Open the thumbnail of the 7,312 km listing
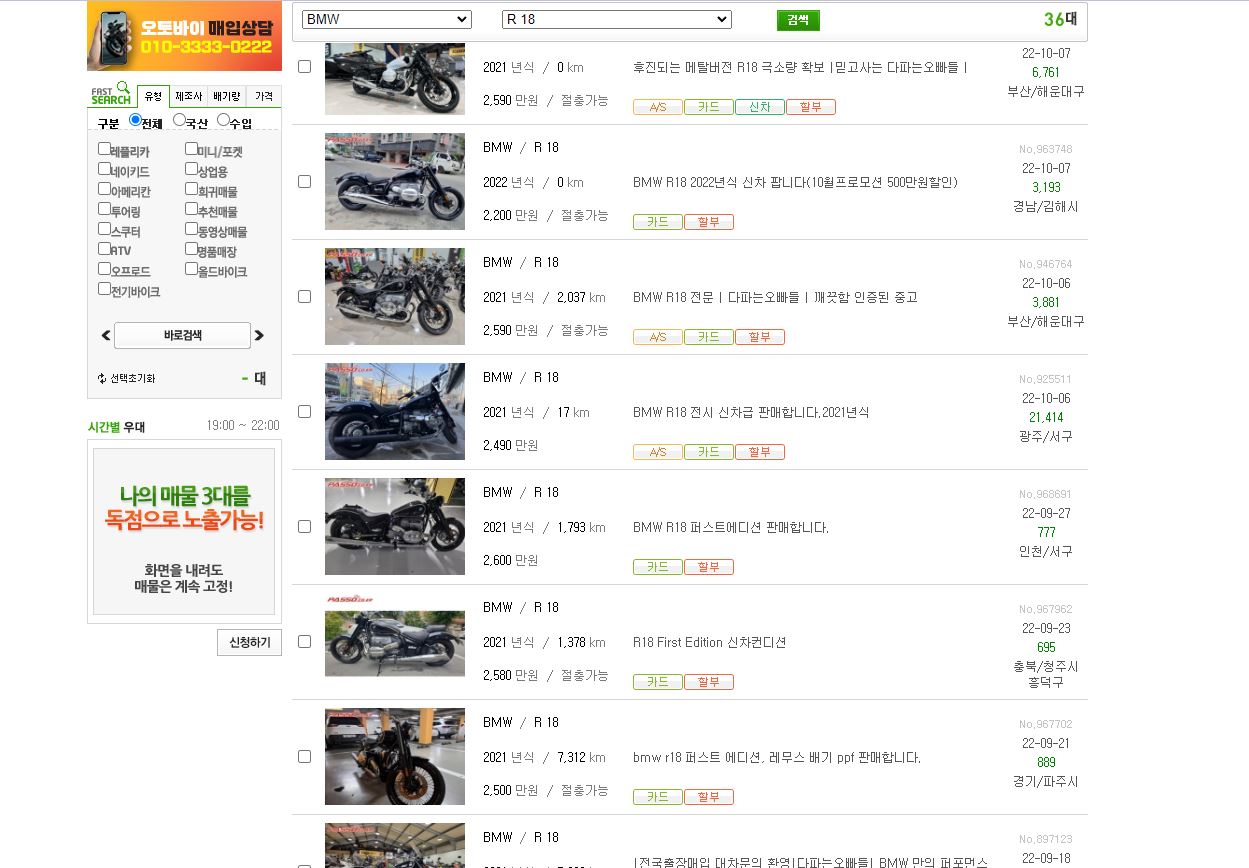1249x868 pixels. tap(395, 757)
